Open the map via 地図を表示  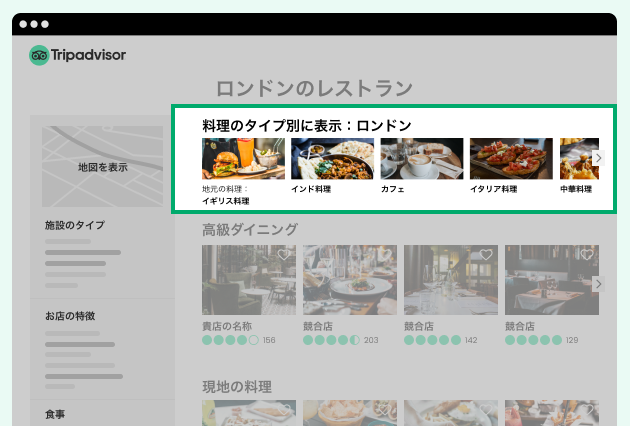102,167
